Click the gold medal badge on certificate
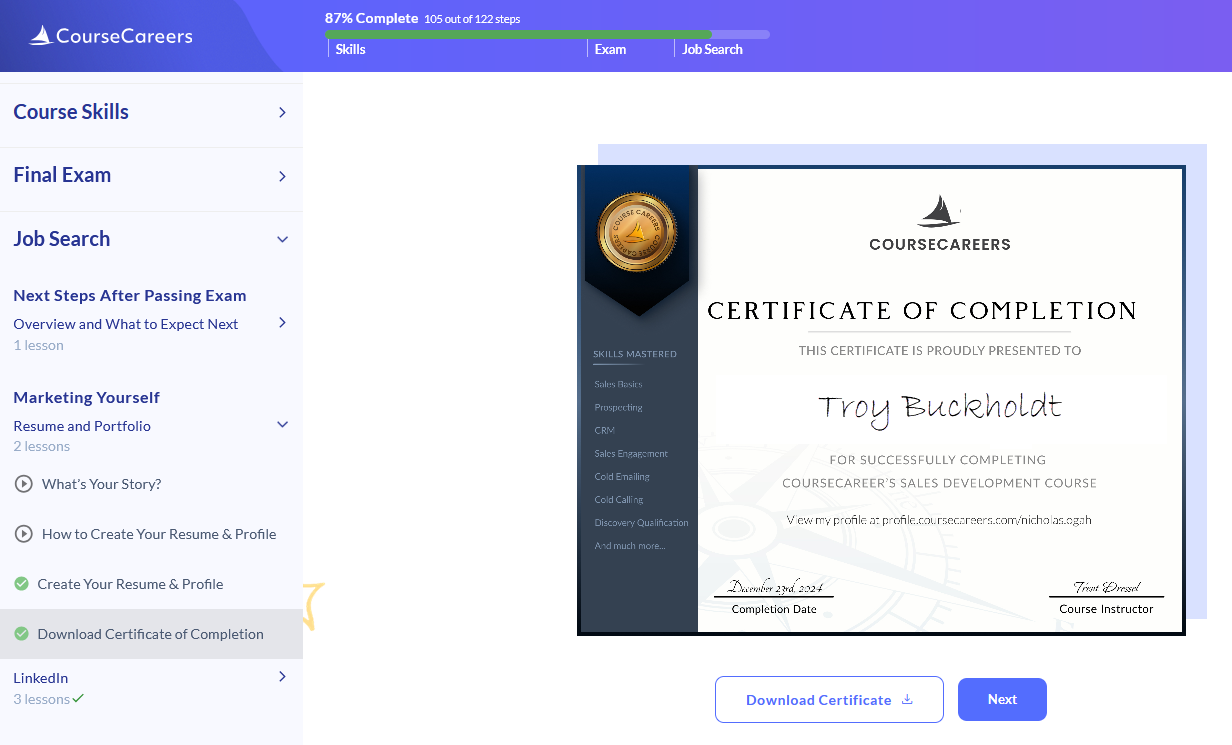This screenshot has width=1232, height=745. pyautogui.click(x=637, y=232)
